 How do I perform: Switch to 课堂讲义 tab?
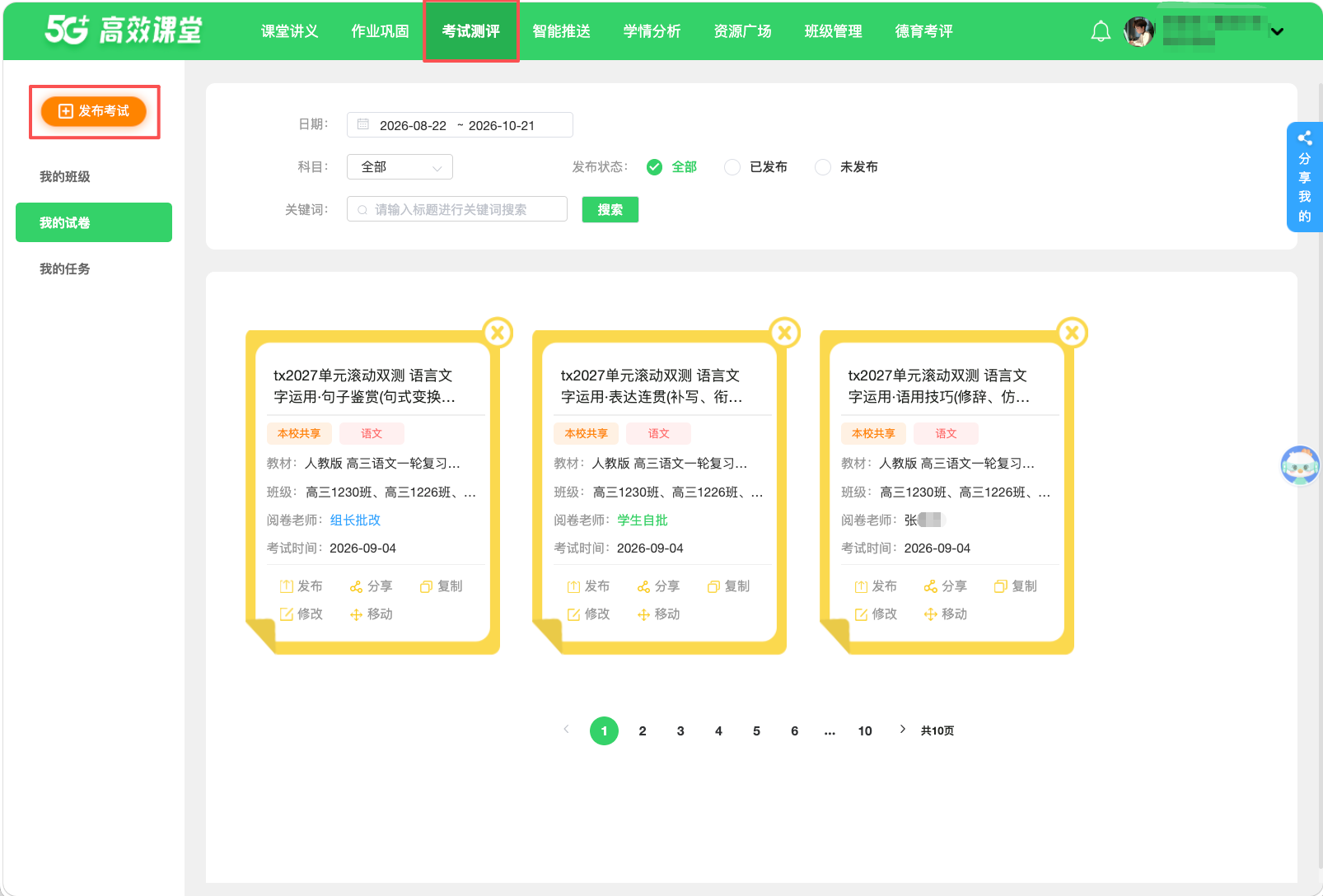click(290, 31)
